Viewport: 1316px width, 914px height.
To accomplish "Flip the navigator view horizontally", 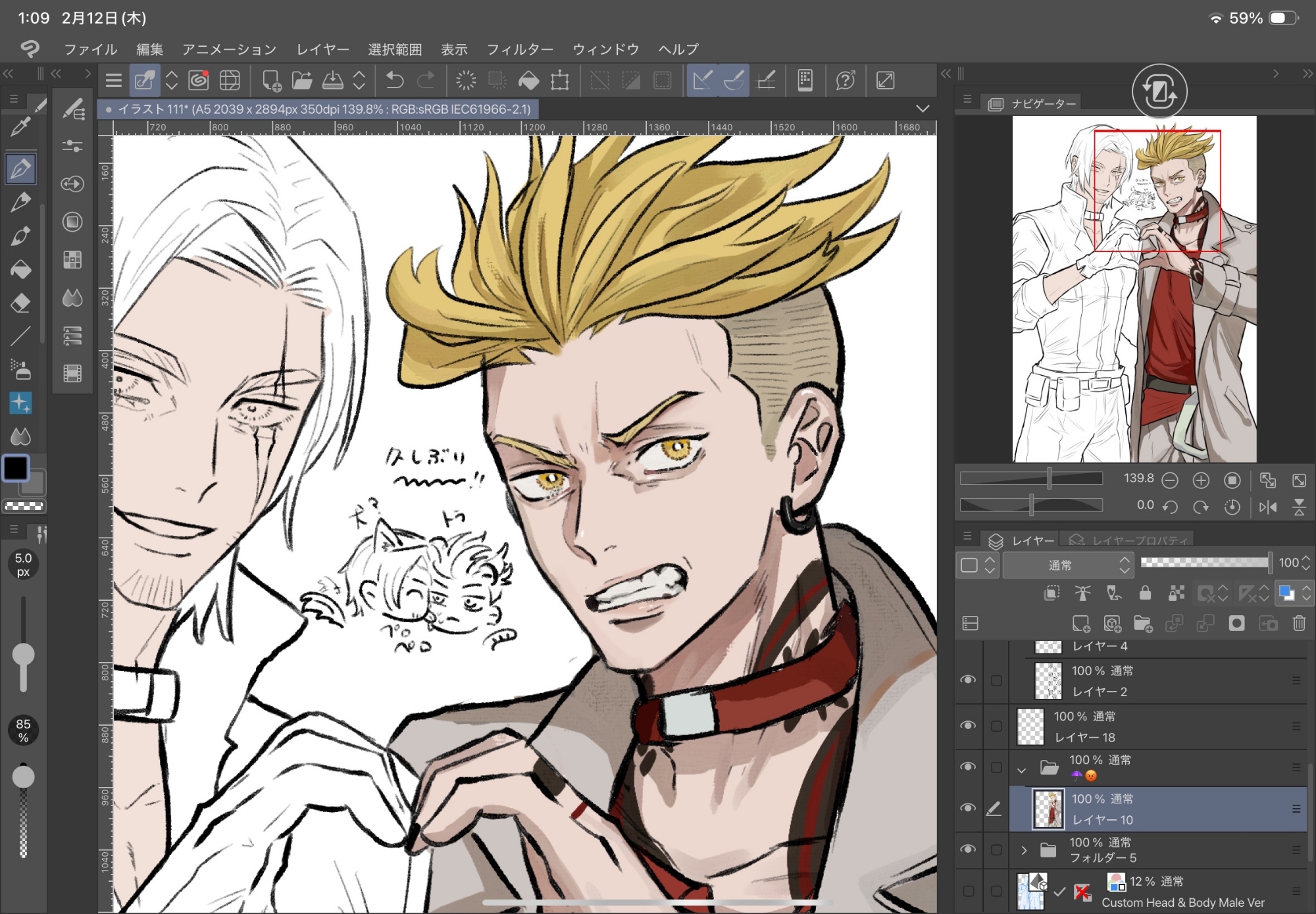I will tap(1267, 507).
